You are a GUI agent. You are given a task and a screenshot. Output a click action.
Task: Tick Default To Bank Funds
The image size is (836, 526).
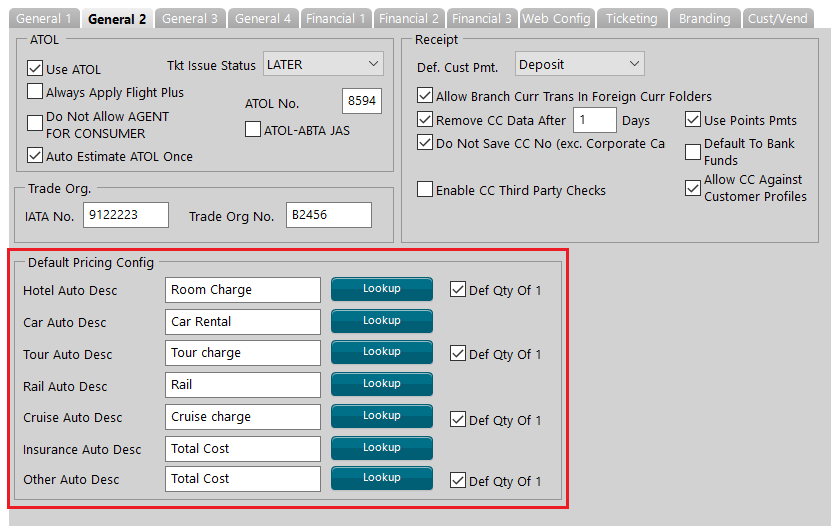(x=693, y=152)
